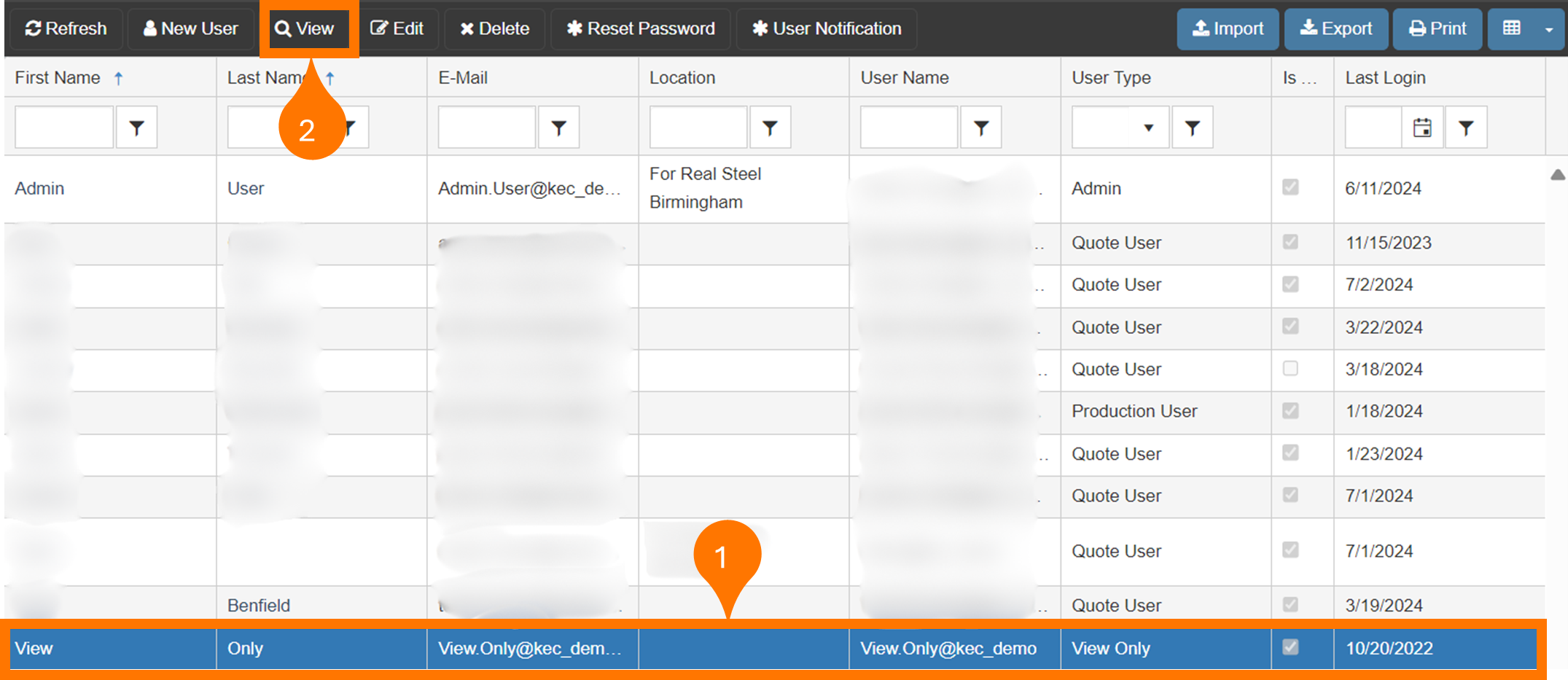The height and width of the screenshot is (680, 1568).
Task: Toggle checkbox in the Production User row
Action: 1290,410
